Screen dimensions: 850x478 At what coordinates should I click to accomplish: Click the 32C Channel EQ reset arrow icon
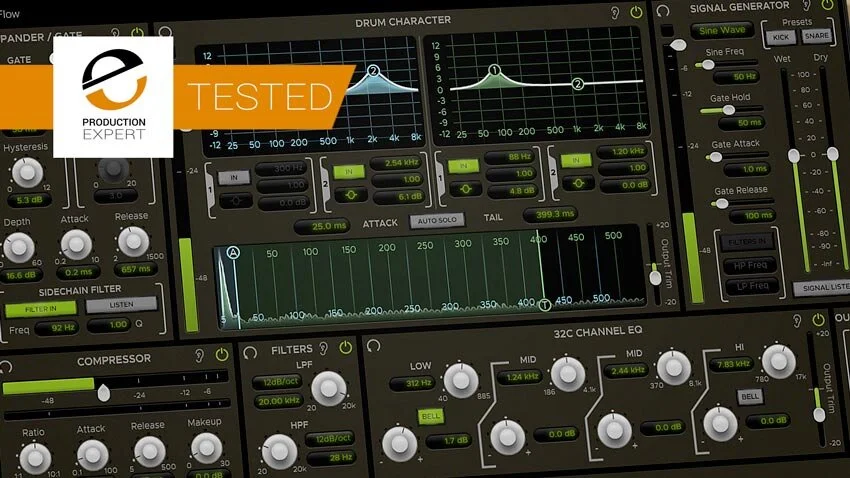click(x=374, y=345)
